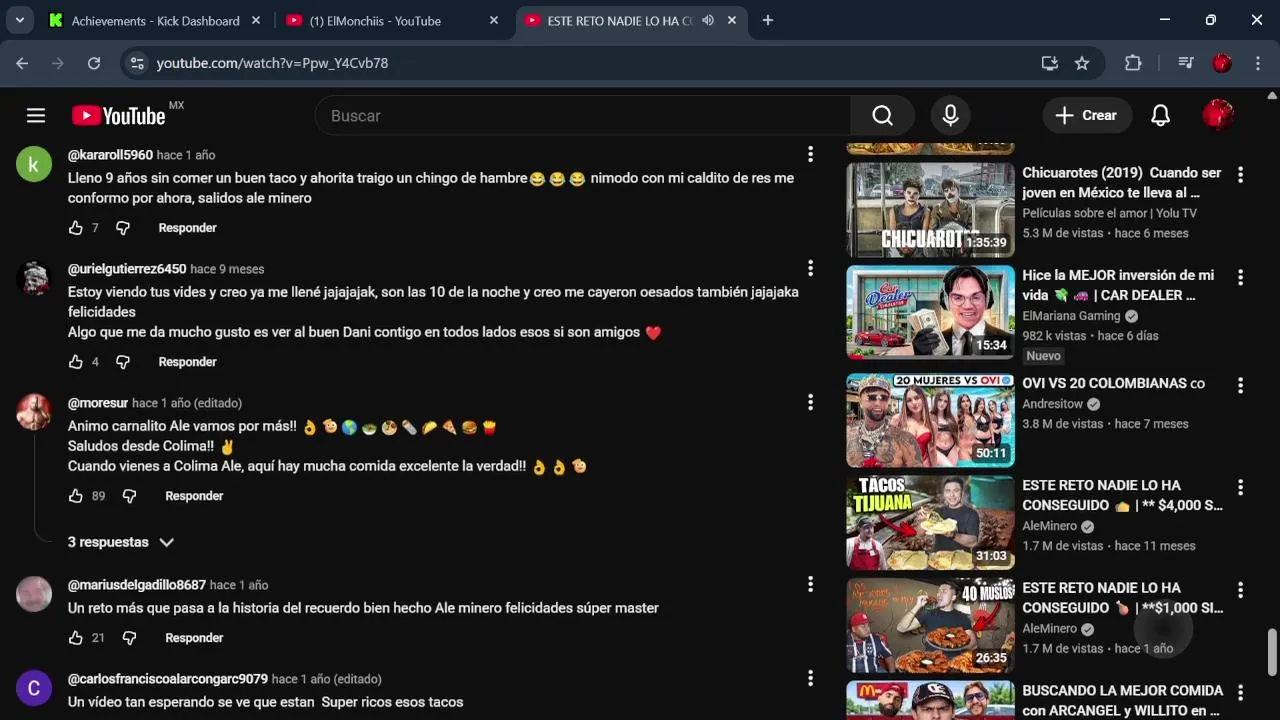Click the URL address bar
Viewport: 1280px width, 720px height.
pyautogui.click(x=590, y=63)
